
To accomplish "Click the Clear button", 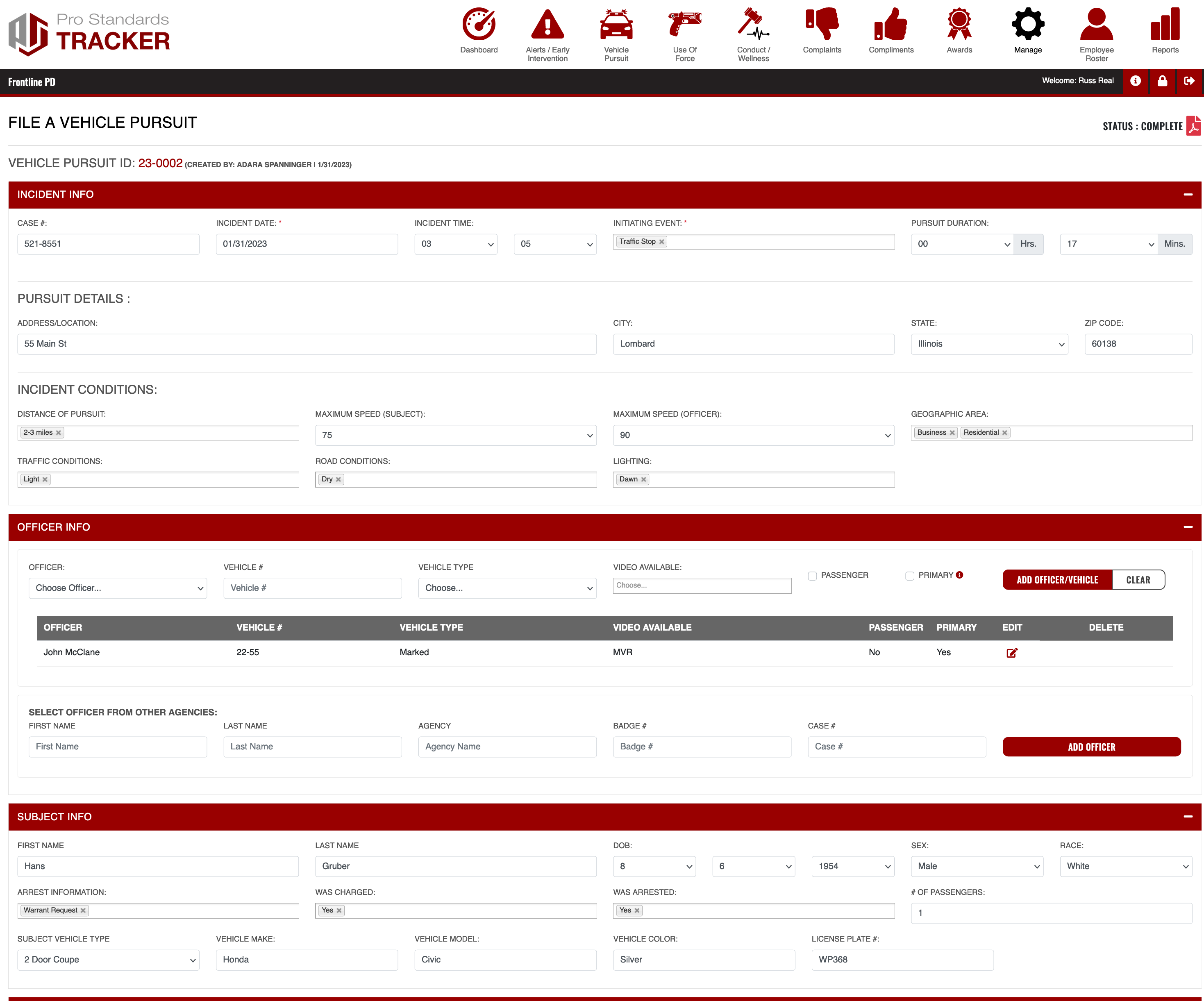I will (1138, 580).
